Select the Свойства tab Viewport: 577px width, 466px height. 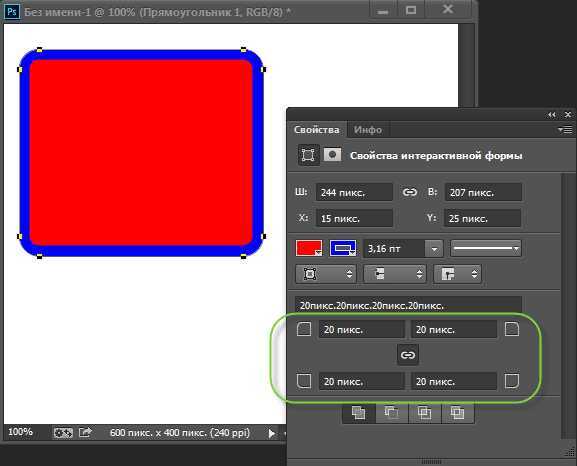click(316, 130)
